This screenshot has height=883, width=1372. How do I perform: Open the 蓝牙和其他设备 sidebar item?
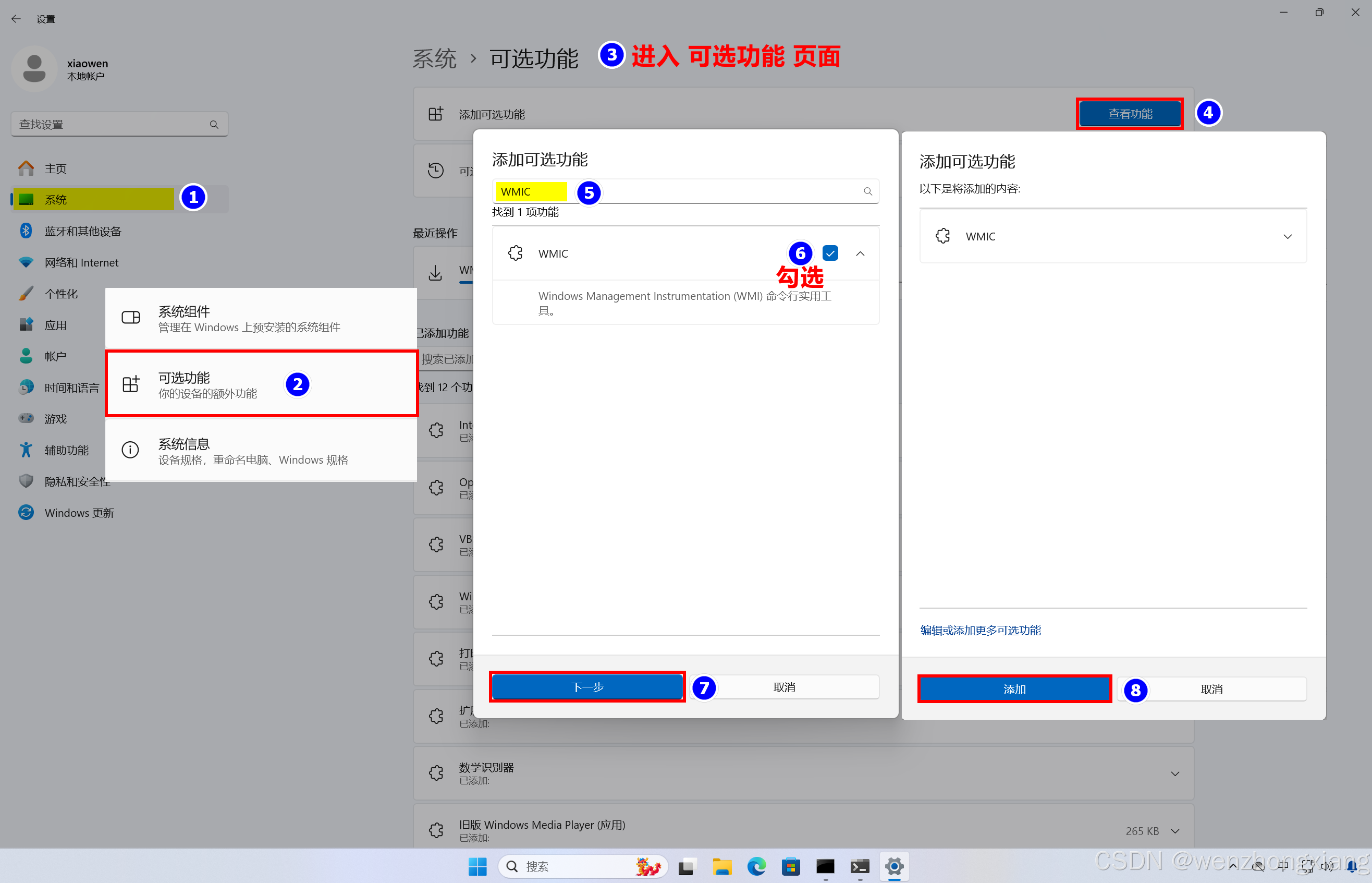82,231
